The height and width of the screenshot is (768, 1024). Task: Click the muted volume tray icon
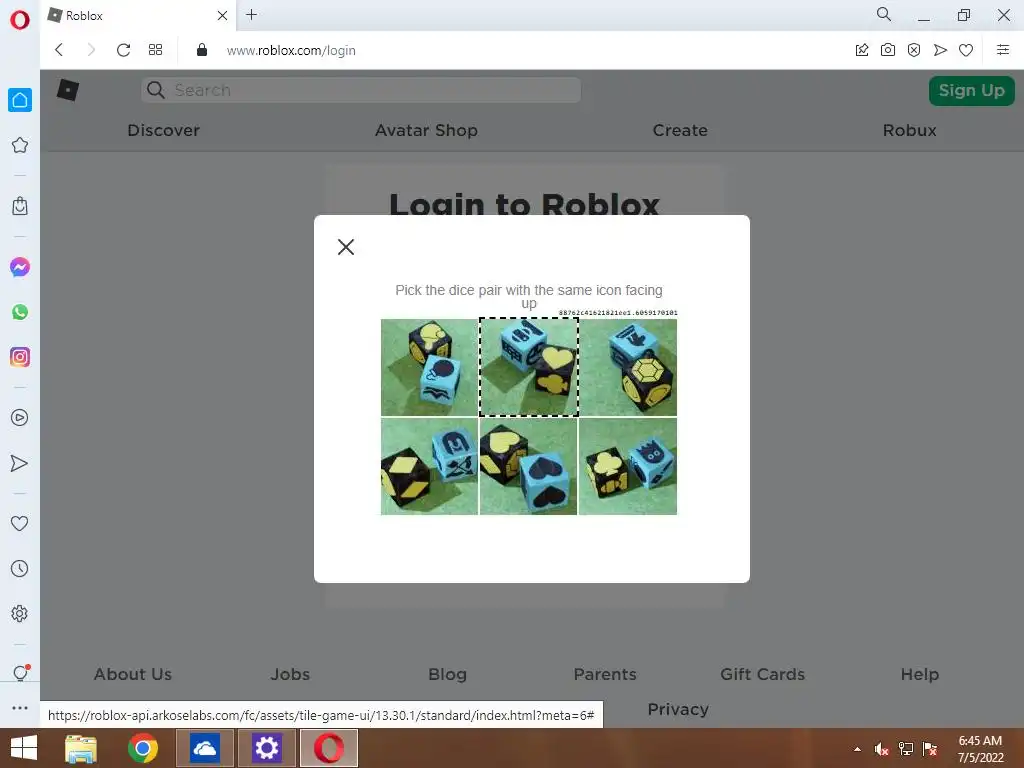[881, 749]
